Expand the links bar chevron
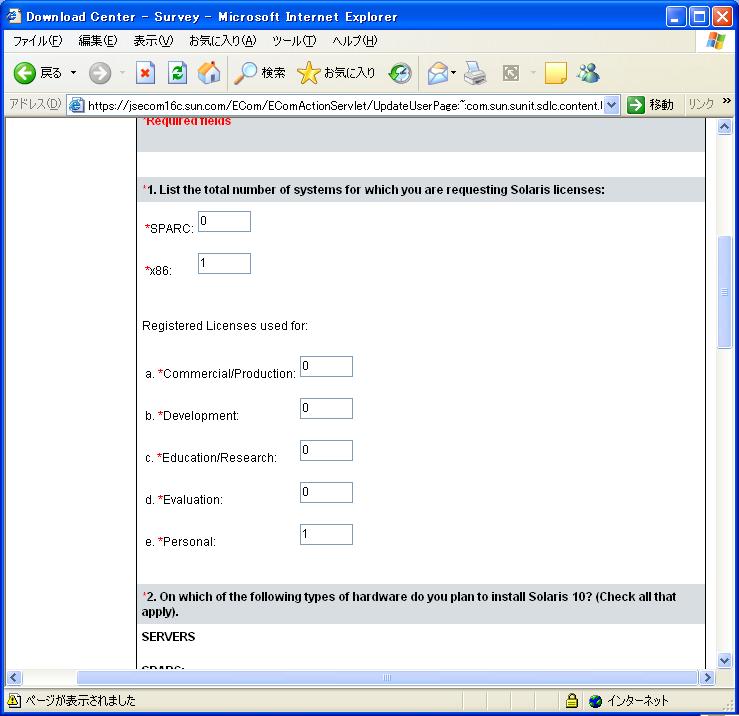The width and height of the screenshot is (739, 716). [726, 100]
